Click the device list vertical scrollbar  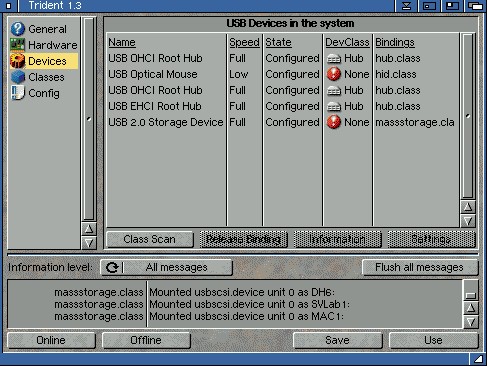(x=468, y=116)
